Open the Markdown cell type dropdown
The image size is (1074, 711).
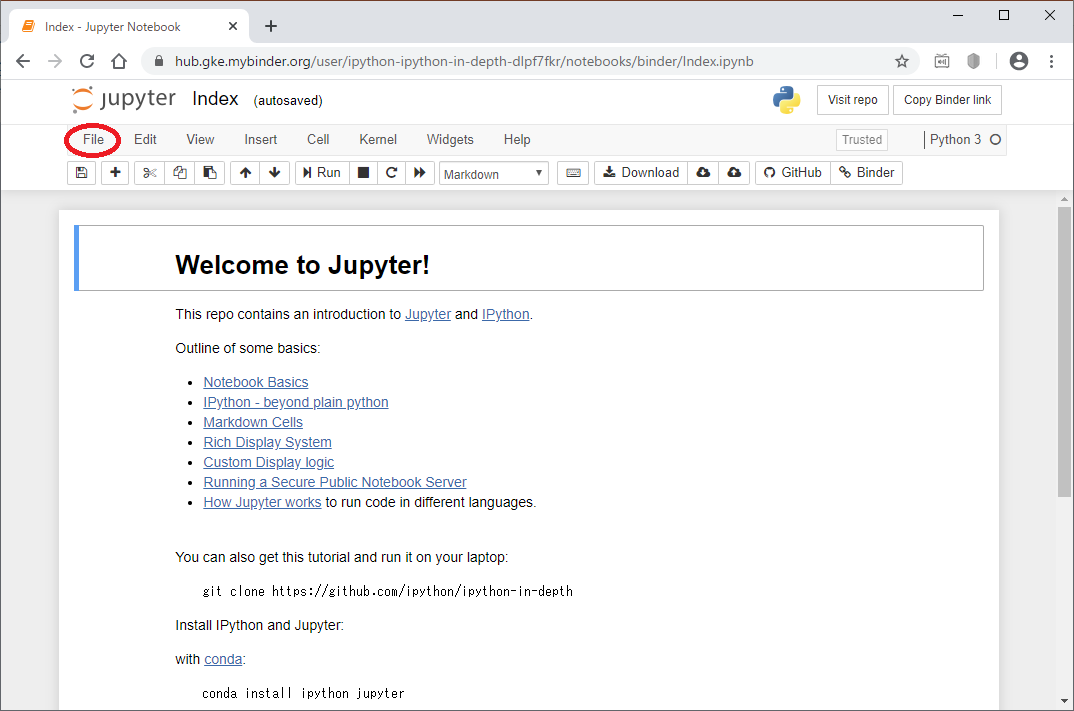(x=494, y=174)
